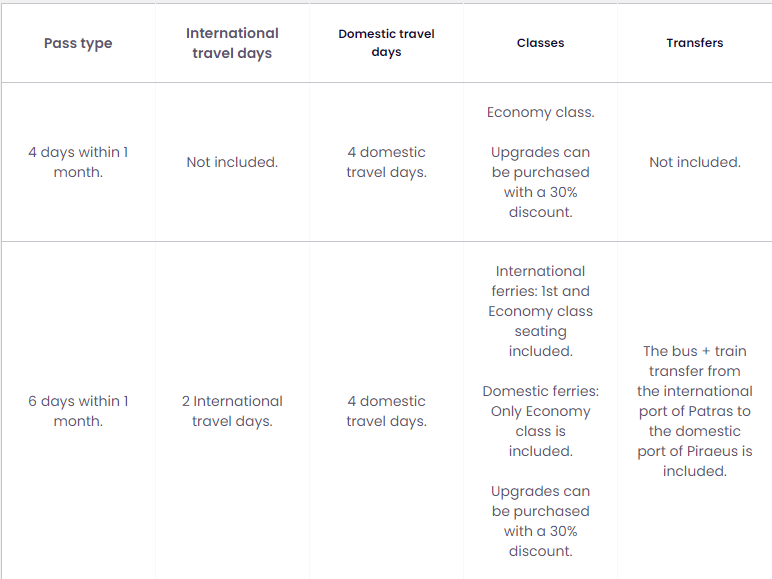Screen dimensions: 772x579
Task: Click 'Not included' under the Transfers column
Action: [x=694, y=162]
